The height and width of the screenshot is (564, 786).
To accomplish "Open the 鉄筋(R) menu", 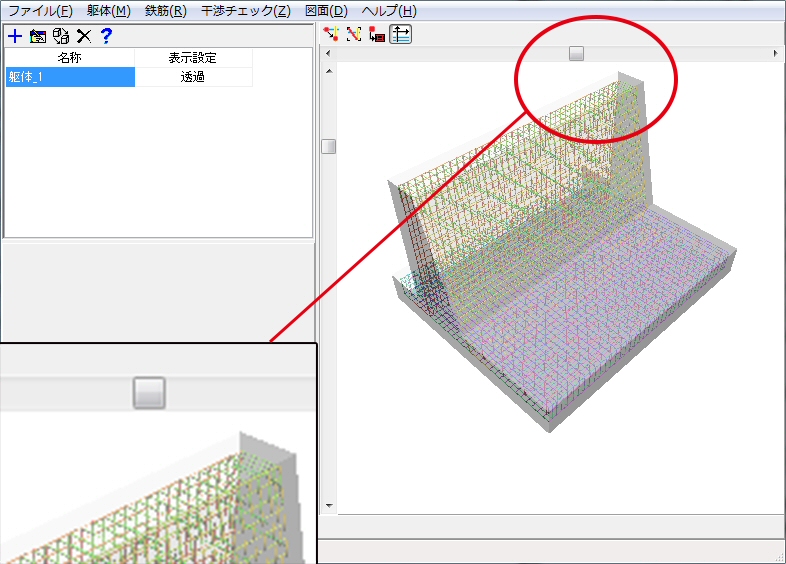I will point(165,11).
